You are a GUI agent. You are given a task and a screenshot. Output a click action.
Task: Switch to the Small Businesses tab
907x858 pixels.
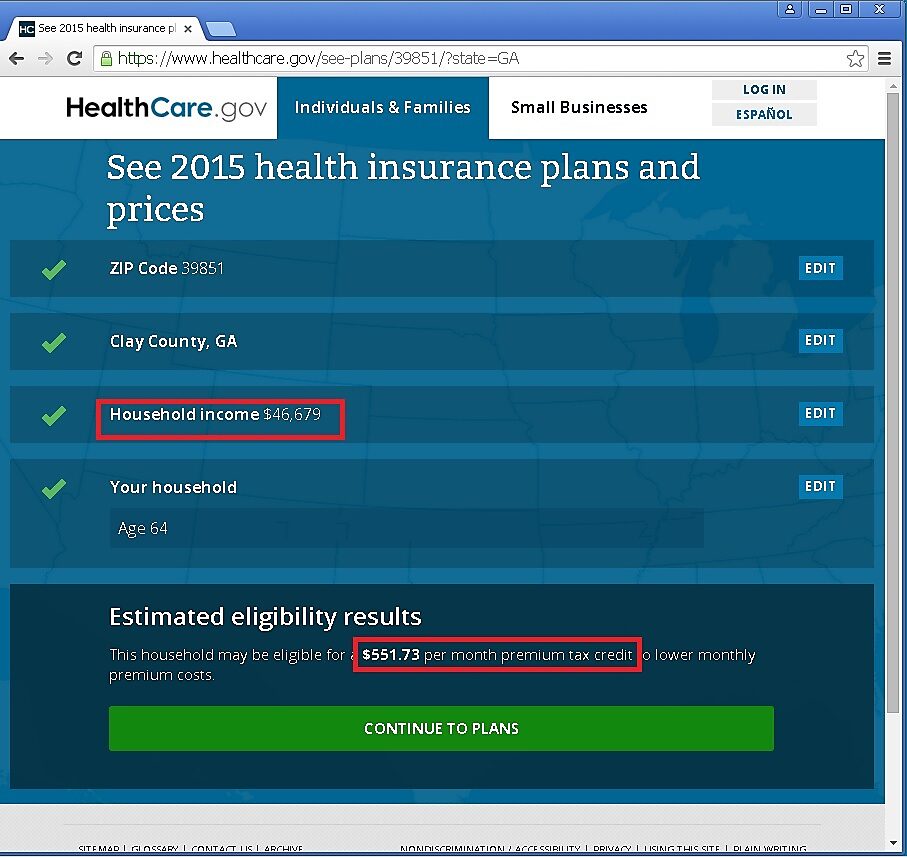click(x=579, y=108)
